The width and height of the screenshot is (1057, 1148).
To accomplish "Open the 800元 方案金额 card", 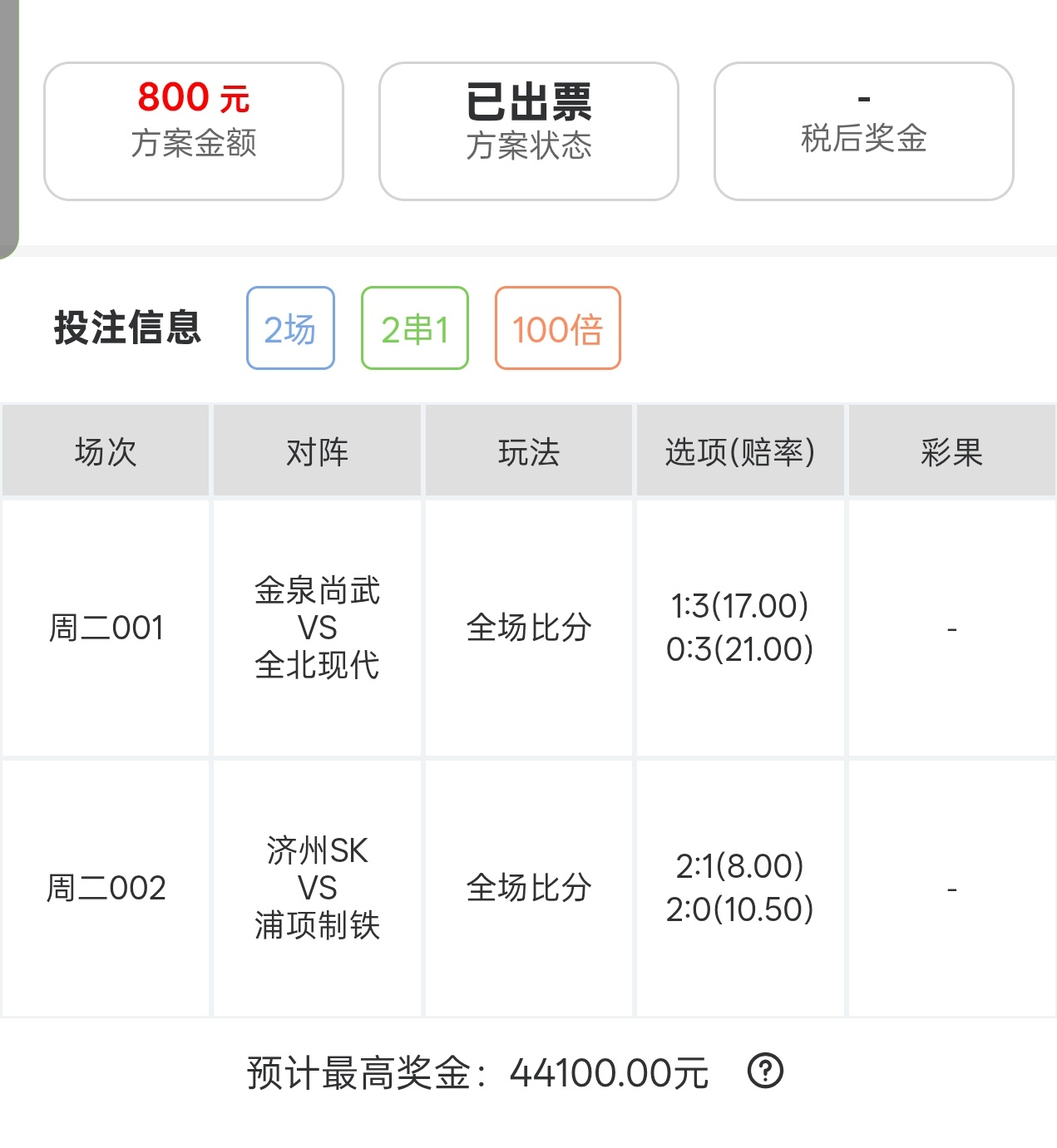I will click(x=194, y=131).
